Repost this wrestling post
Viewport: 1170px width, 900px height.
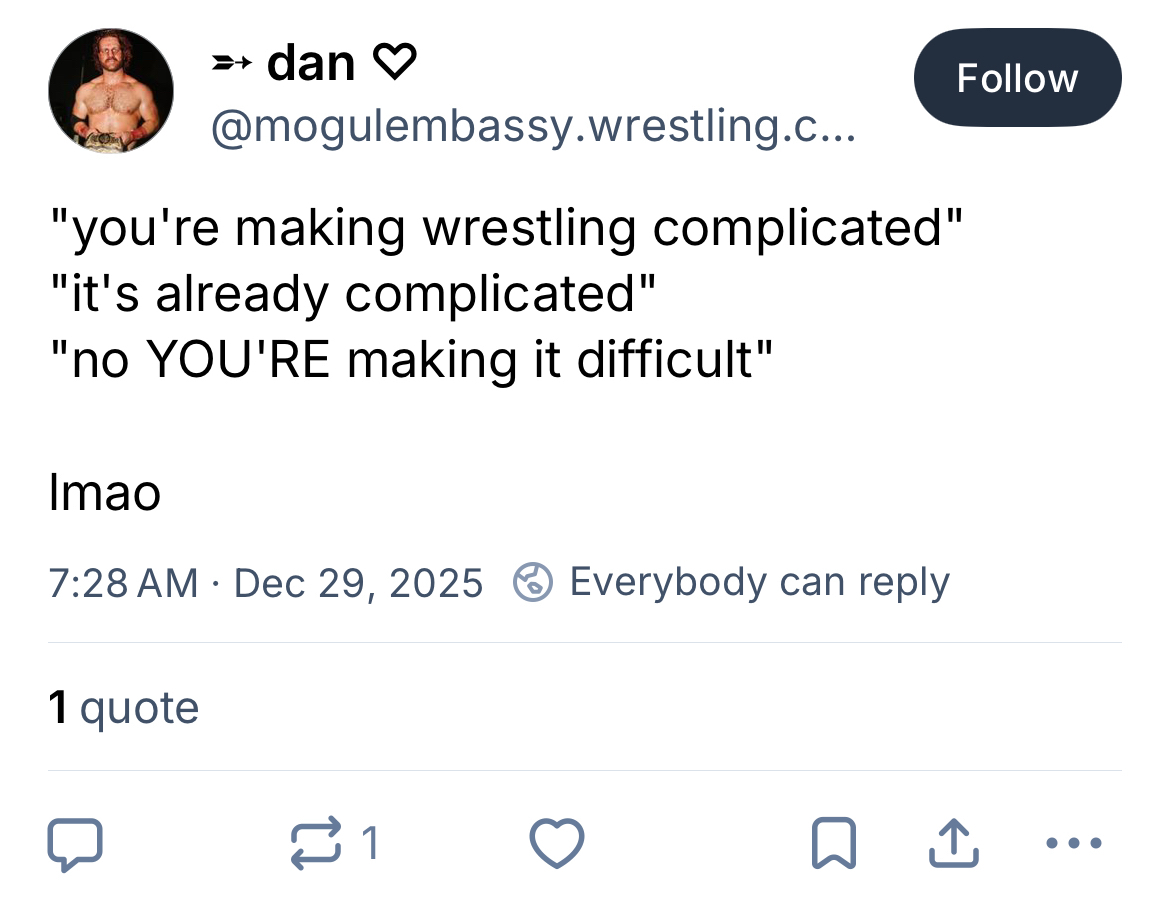point(315,843)
